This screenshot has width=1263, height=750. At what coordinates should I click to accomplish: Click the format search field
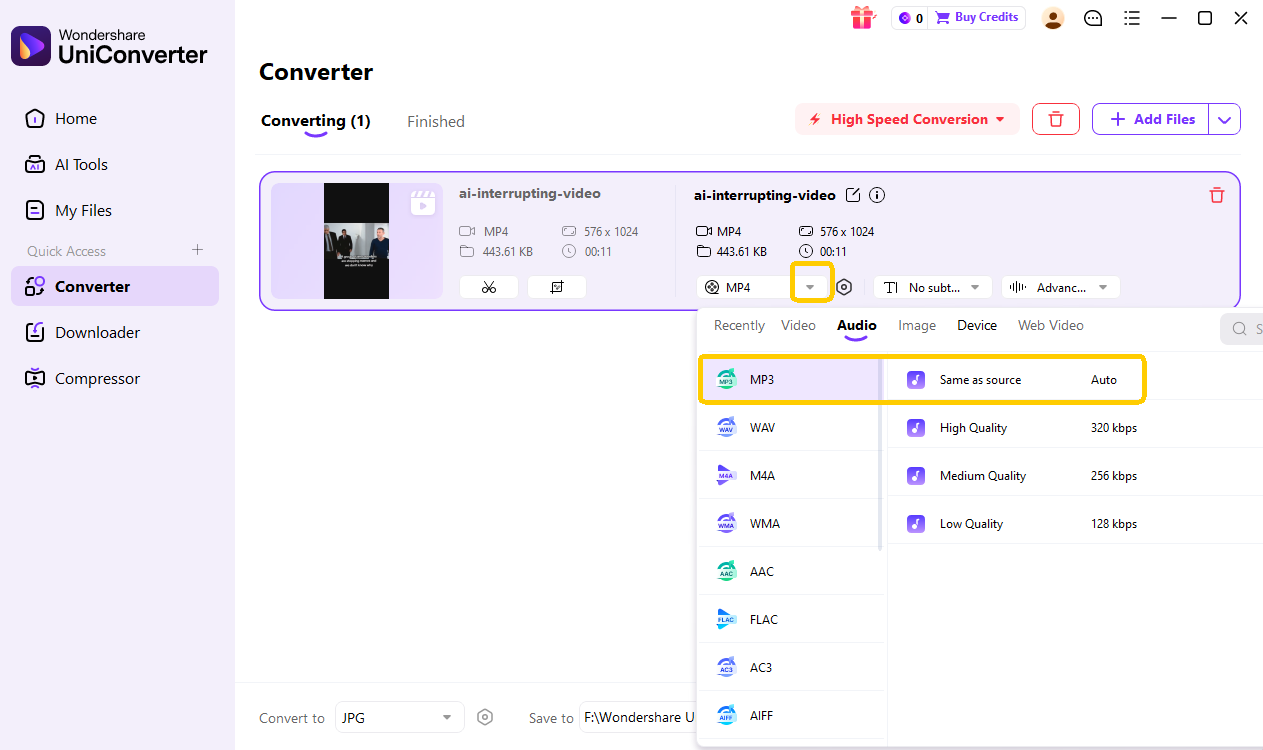(x=1242, y=329)
